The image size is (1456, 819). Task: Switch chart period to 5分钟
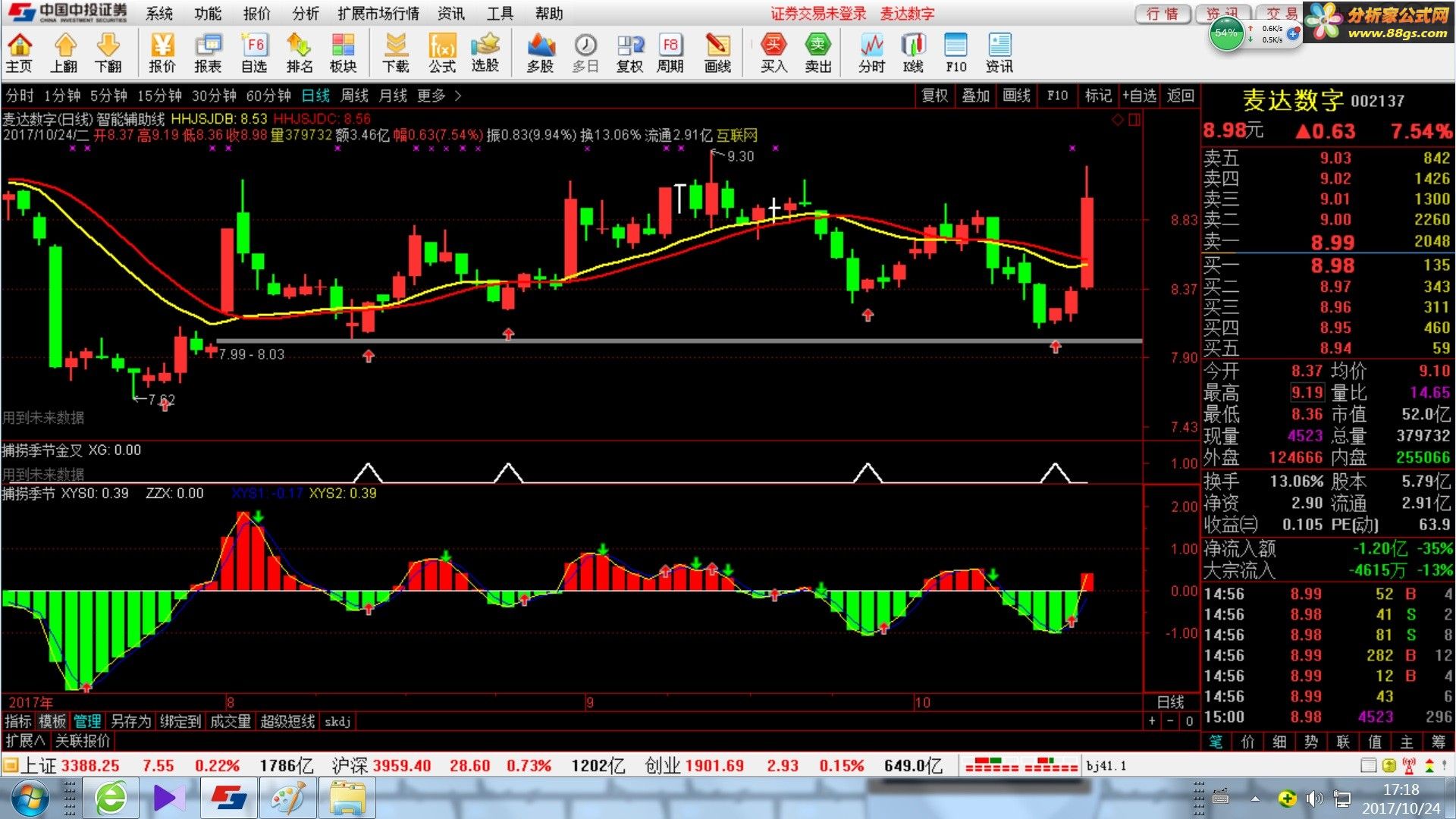(x=108, y=96)
